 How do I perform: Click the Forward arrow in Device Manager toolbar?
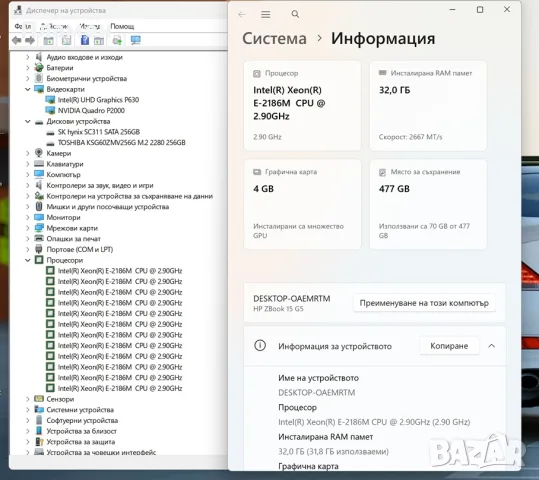(30, 40)
